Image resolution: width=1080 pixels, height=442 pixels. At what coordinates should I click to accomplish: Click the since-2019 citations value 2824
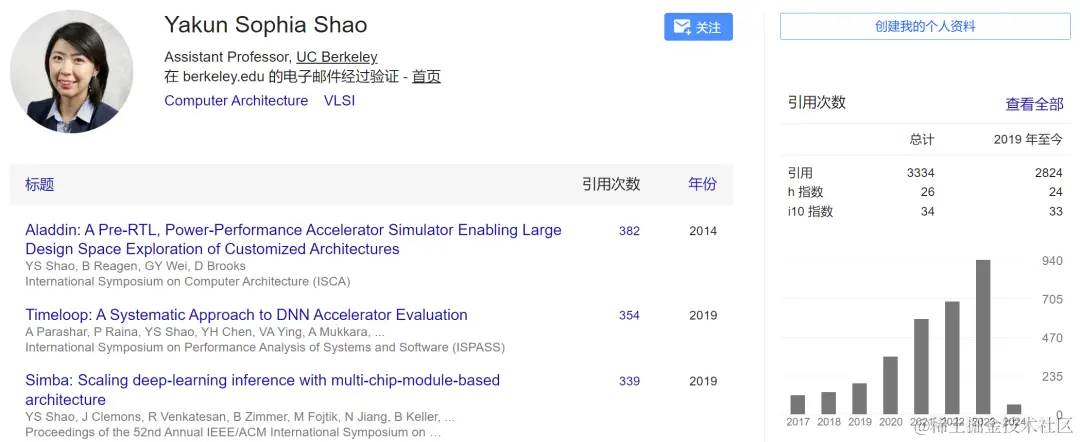pos(1049,173)
